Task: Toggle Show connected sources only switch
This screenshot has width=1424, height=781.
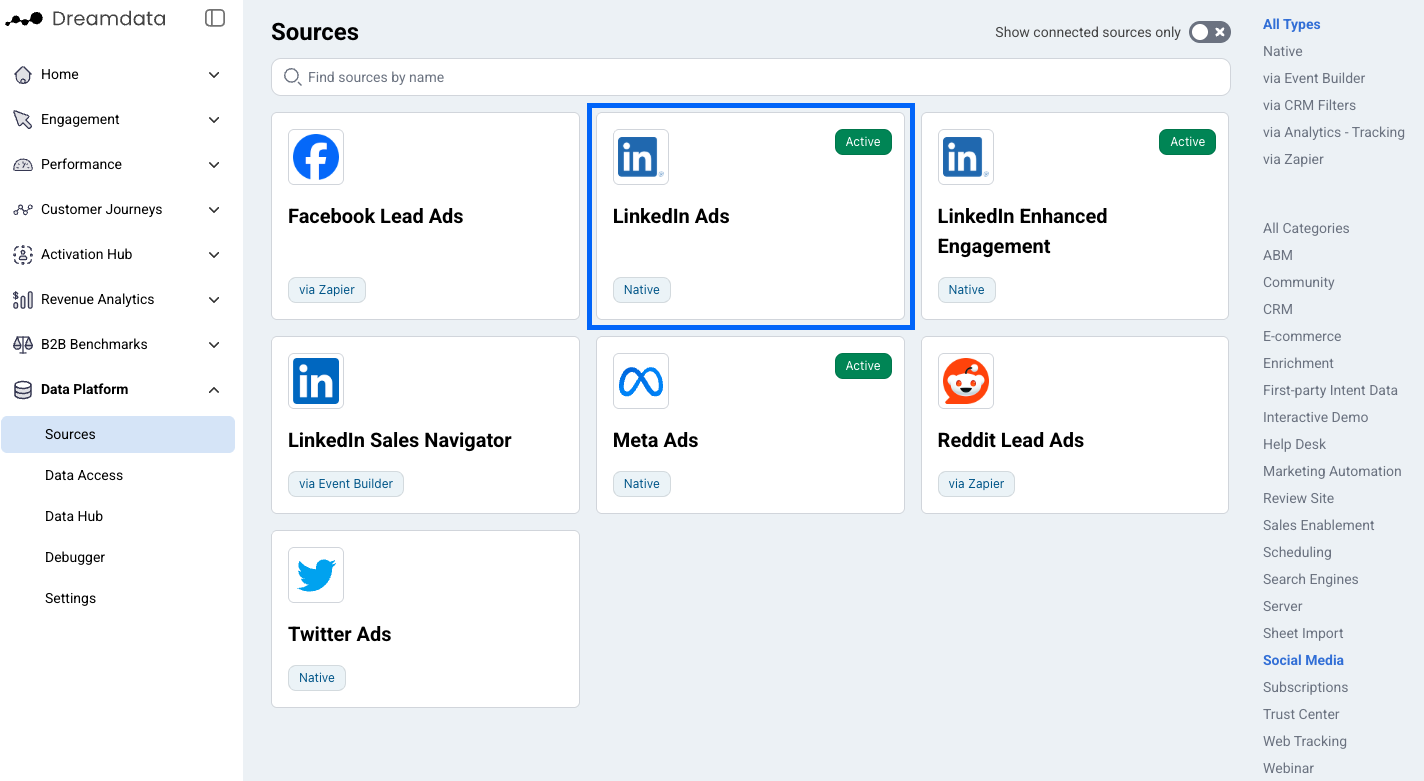Action: (x=1209, y=32)
